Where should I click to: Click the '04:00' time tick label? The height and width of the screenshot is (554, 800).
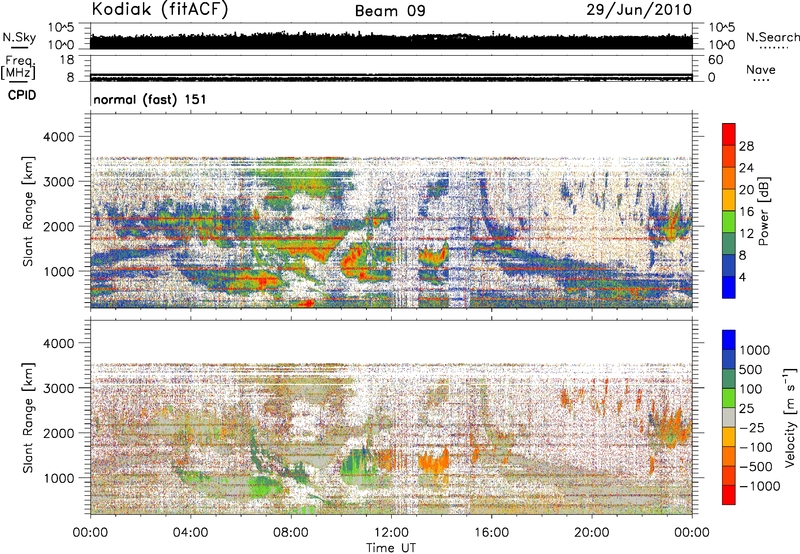[190, 533]
